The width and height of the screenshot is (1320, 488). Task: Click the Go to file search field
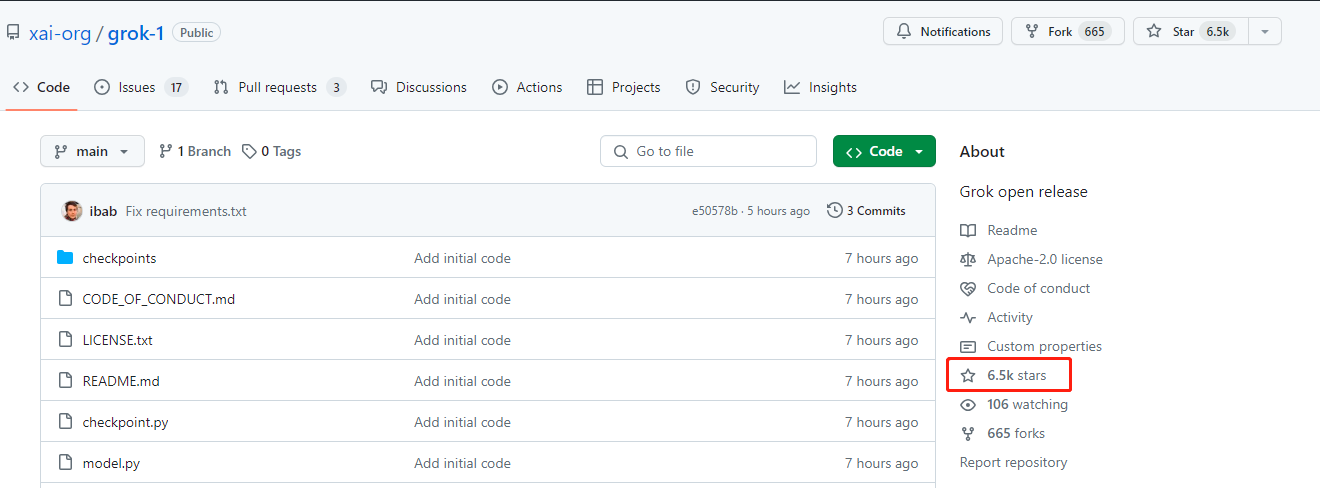708,151
